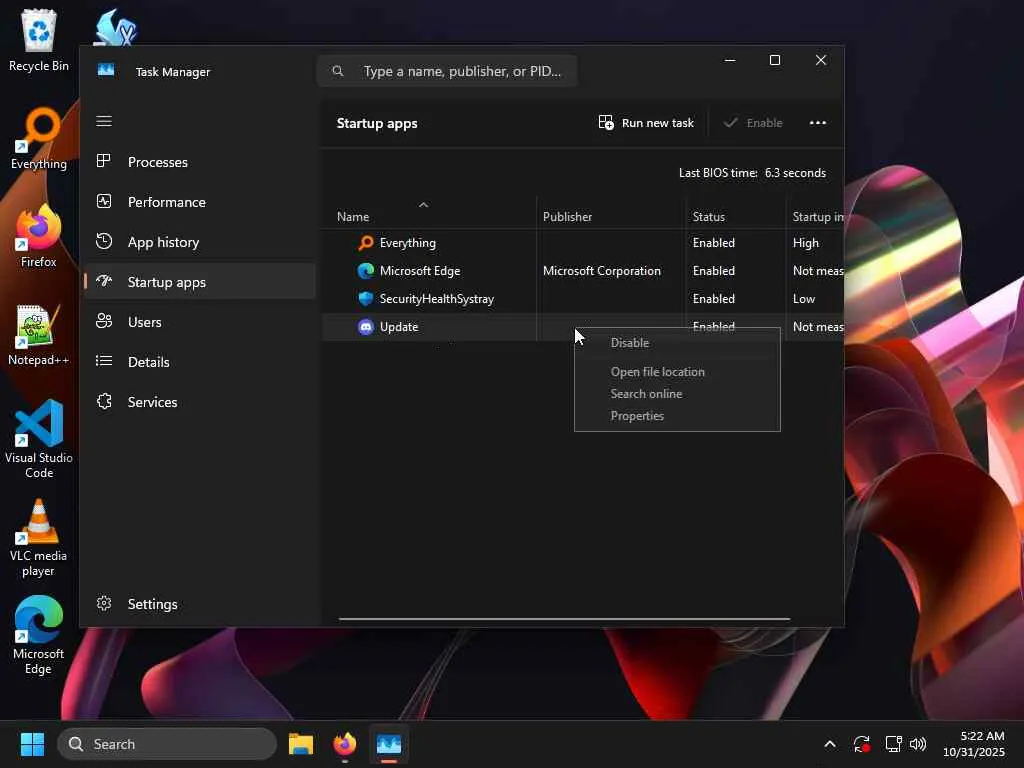Screen dimensions: 1024x768
Task: Switch to the App history tab
Action: click(200, 242)
